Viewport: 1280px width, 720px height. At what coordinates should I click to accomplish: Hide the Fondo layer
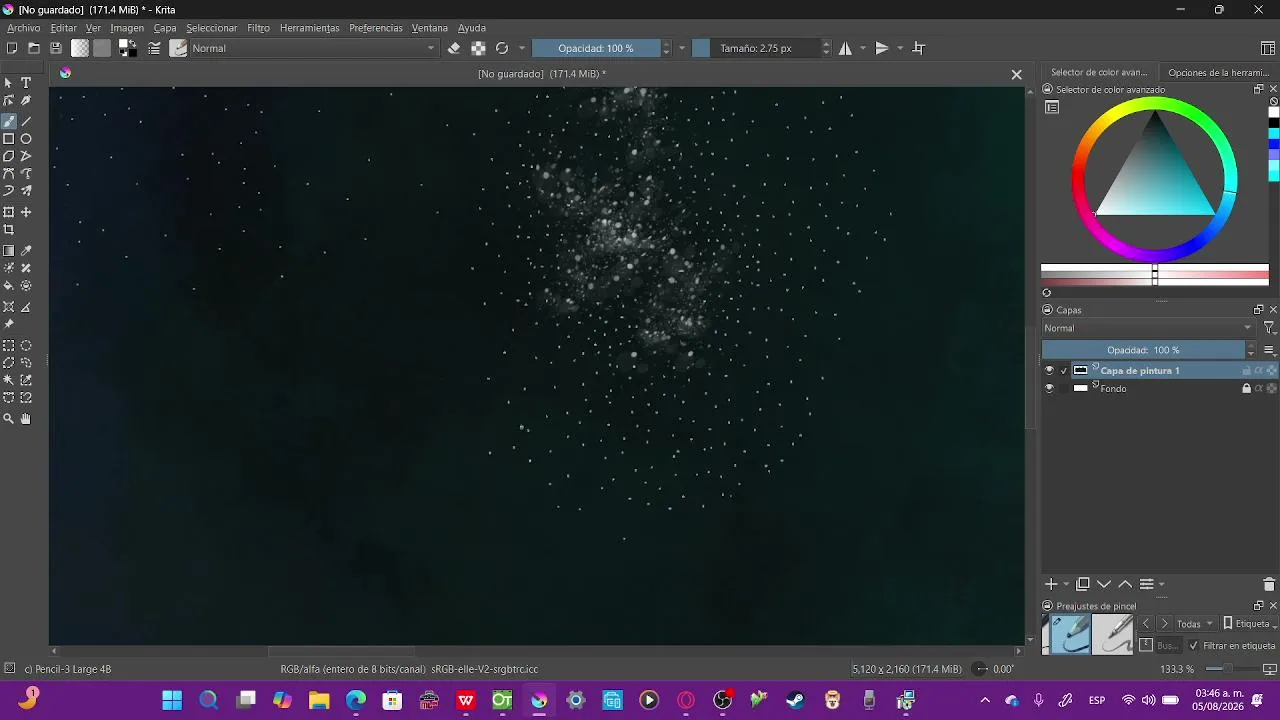1049,389
